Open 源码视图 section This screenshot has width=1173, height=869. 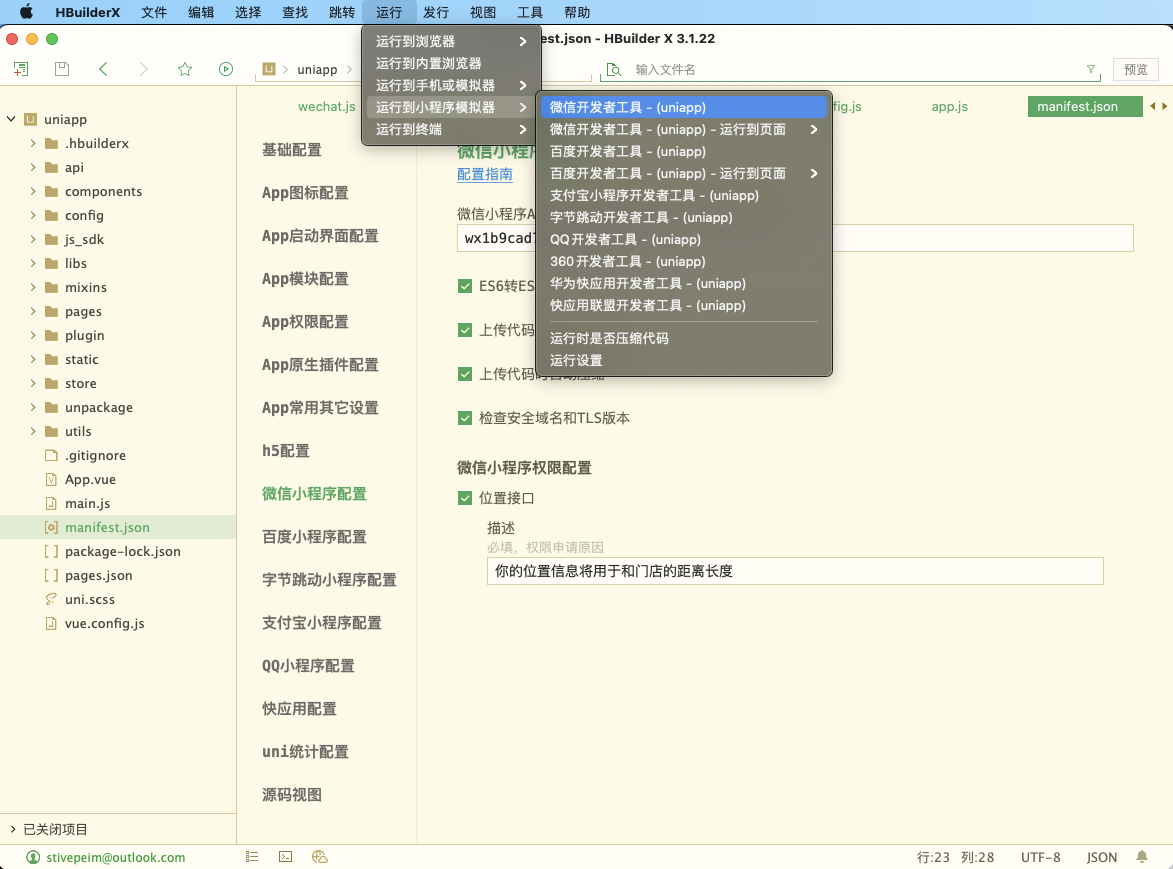tap(292, 795)
